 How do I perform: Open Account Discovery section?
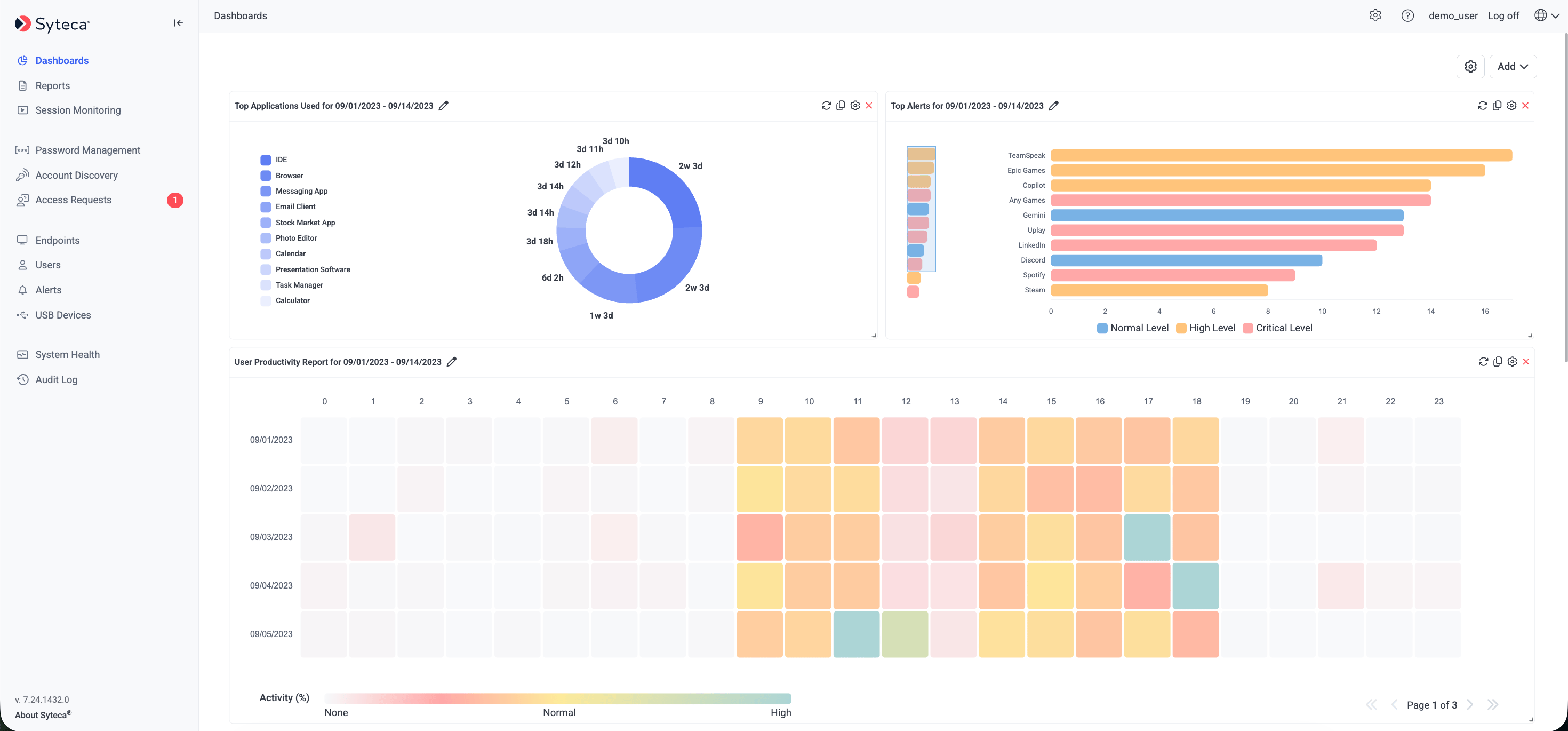pos(77,175)
